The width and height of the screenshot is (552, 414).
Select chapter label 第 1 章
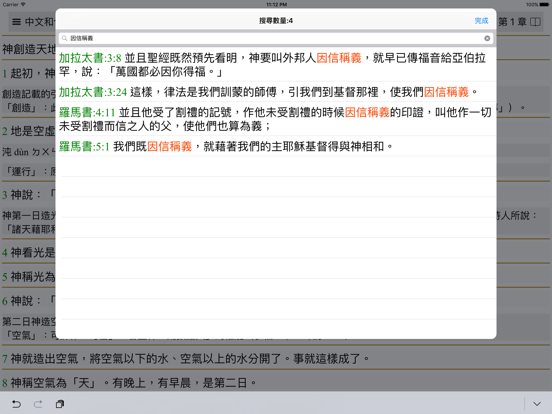tap(512, 22)
